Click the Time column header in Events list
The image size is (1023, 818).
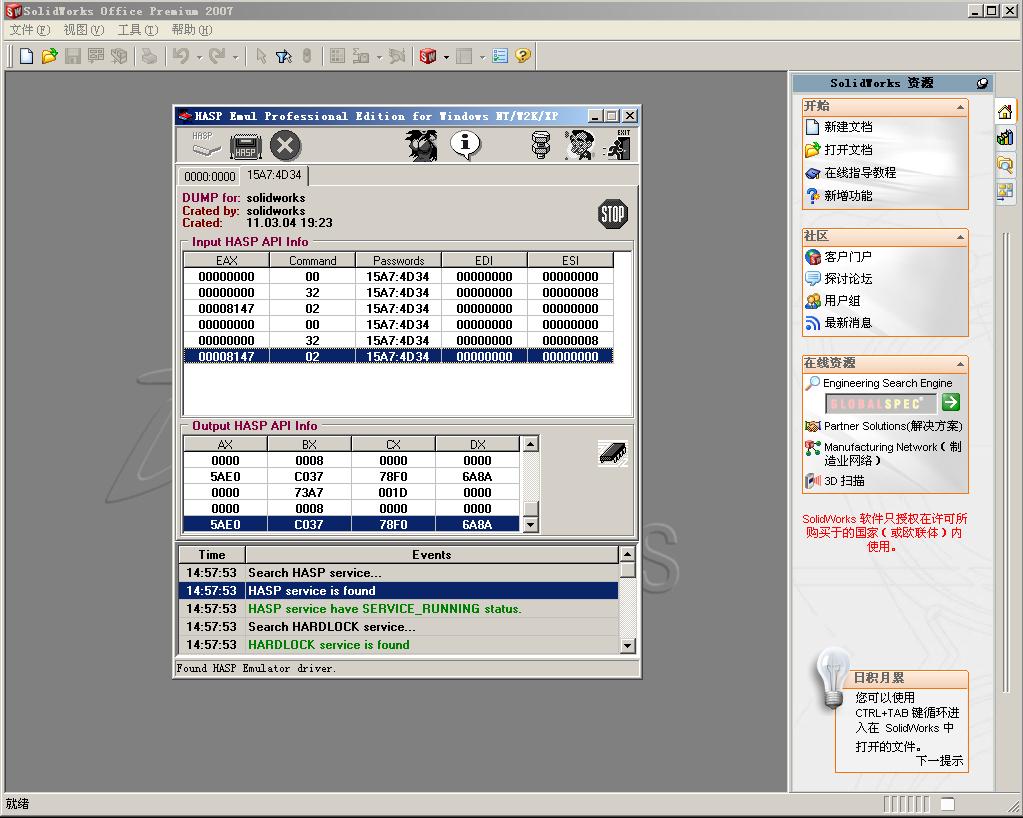pos(212,554)
